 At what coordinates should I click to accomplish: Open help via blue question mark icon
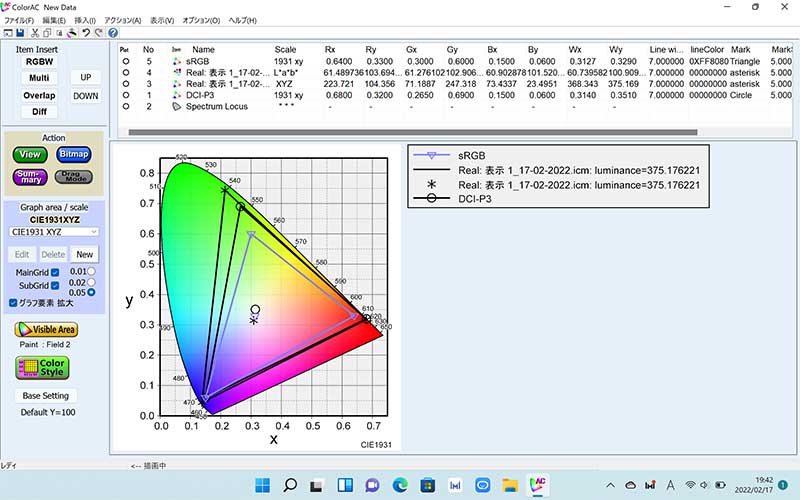tap(113, 33)
